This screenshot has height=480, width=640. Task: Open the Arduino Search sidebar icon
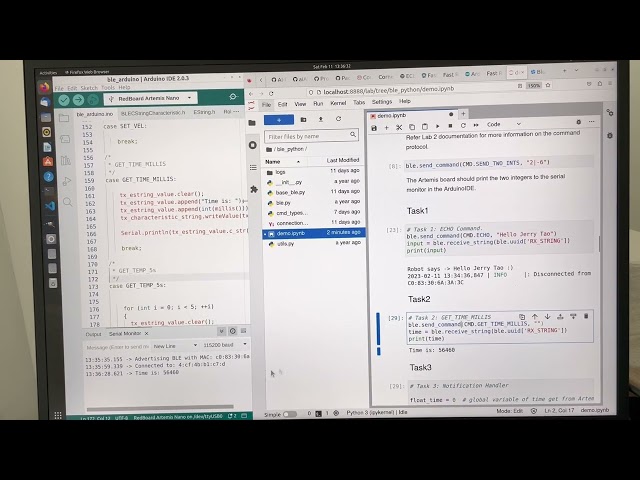click(68, 202)
